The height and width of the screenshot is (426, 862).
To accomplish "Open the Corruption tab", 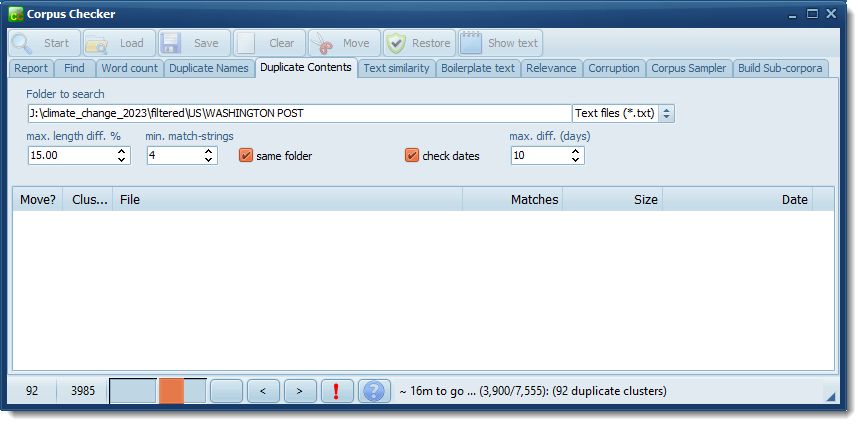I will 614,68.
